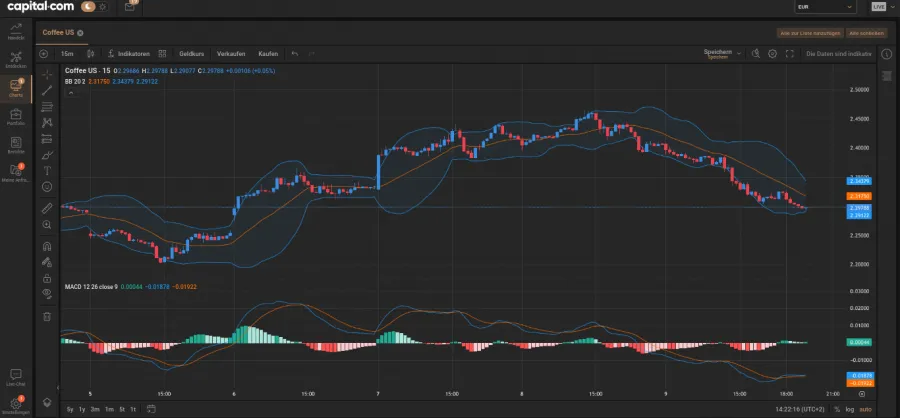Screen dimensions: 900x418
Task: Toggle log scale on price axis
Action: (850, 409)
